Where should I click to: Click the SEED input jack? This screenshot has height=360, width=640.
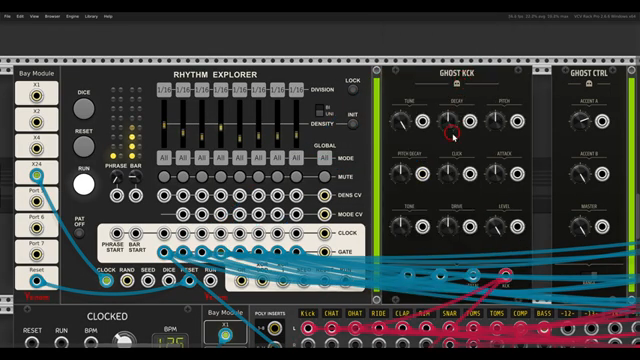click(148, 280)
